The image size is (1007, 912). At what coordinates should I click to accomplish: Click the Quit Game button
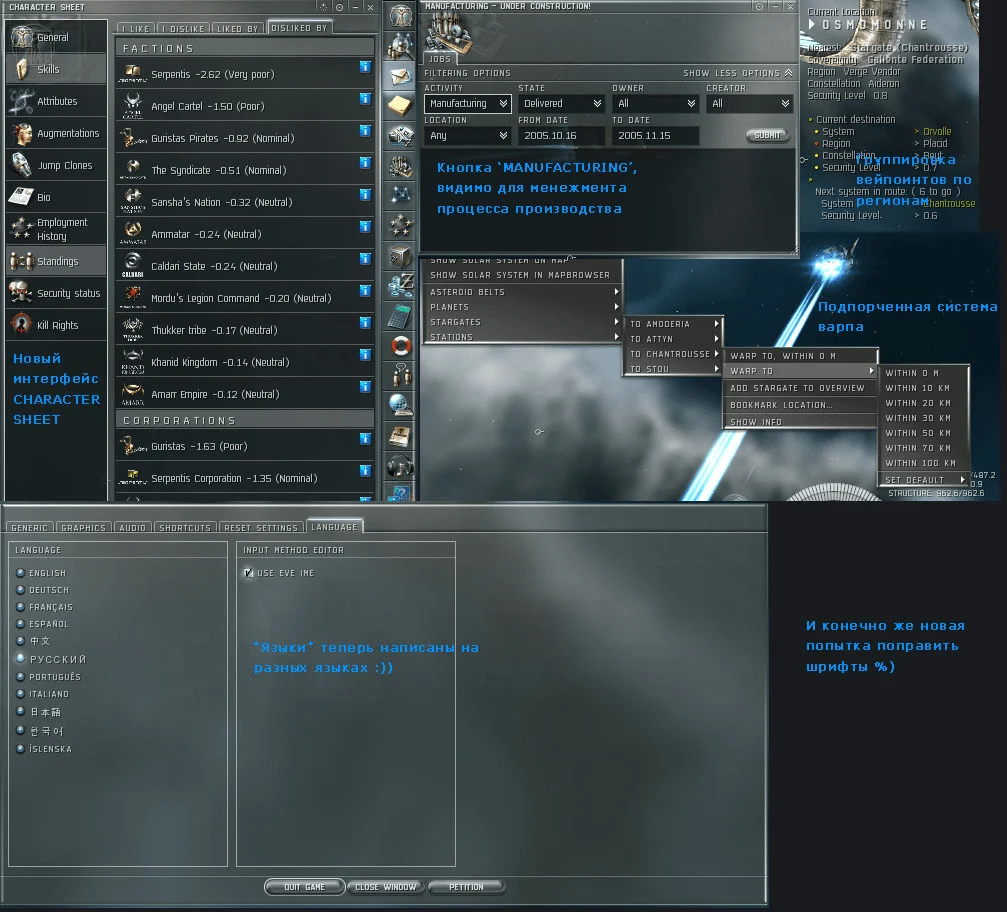coord(304,887)
